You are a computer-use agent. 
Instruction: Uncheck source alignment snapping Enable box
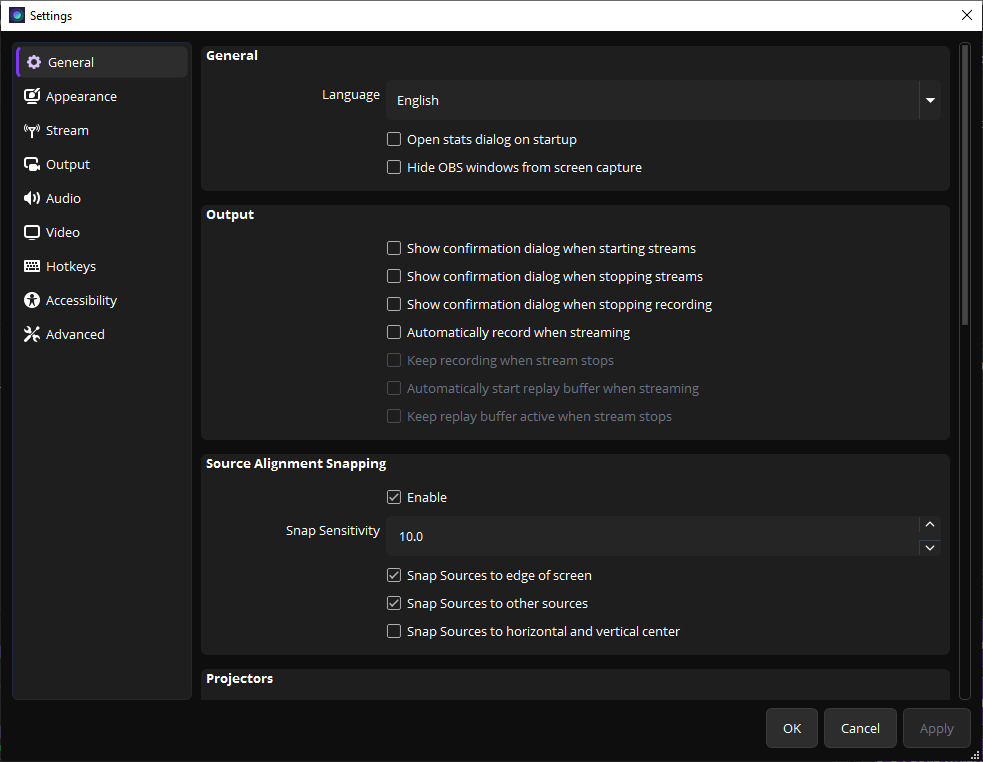(x=394, y=497)
